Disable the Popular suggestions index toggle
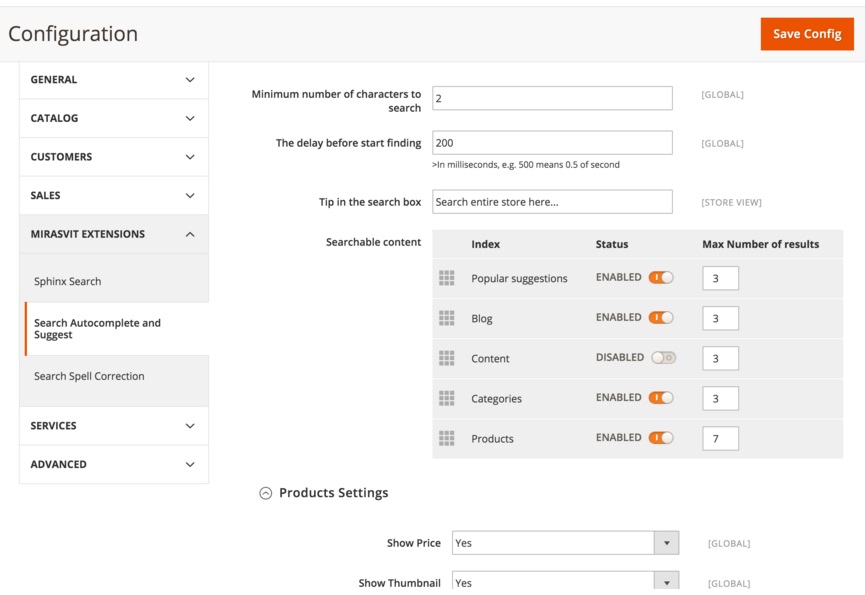 [x=661, y=278]
